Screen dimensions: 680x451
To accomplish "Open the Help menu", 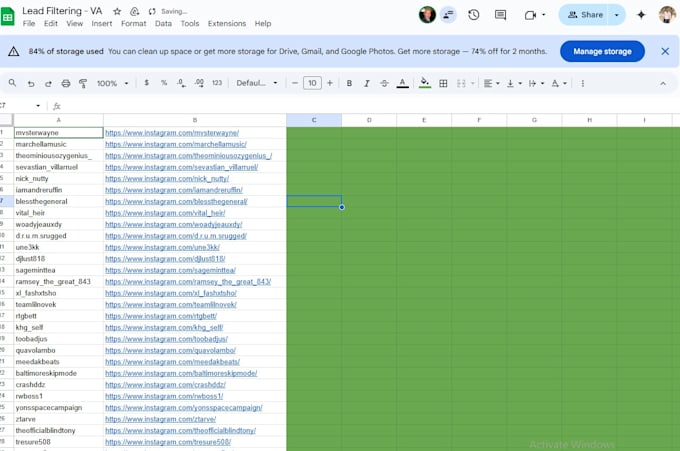I will [x=263, y=23].
